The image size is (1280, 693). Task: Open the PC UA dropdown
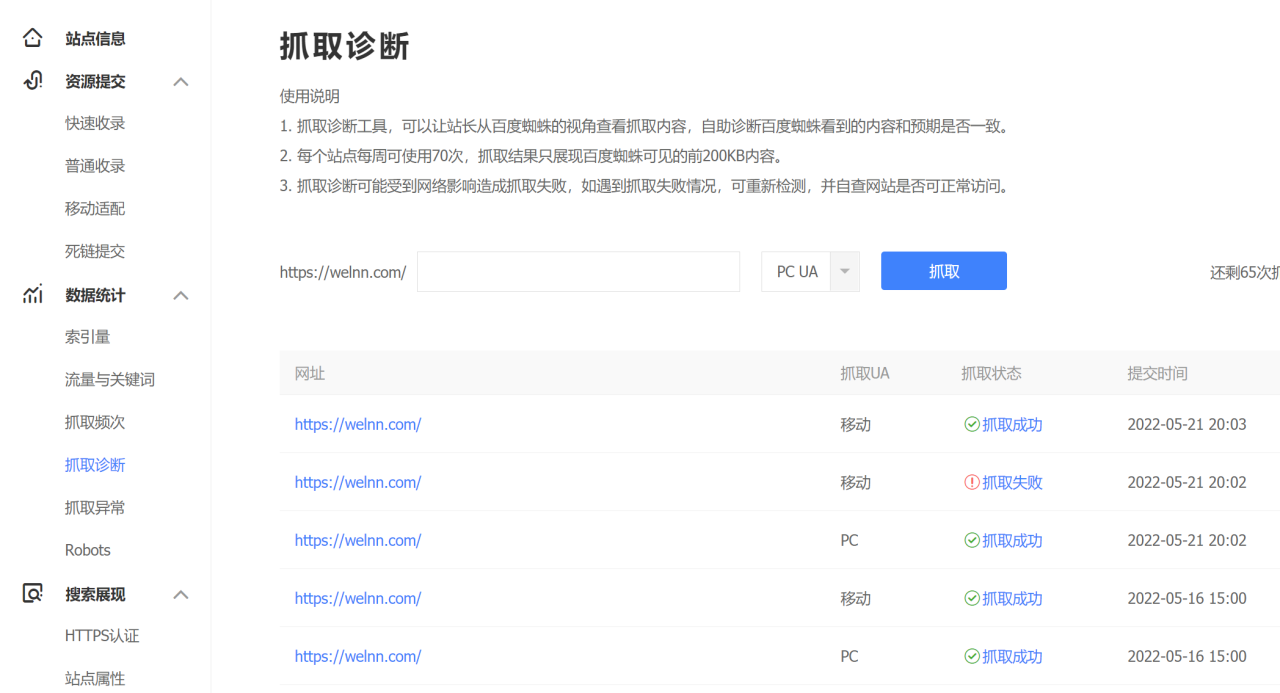tap(844, 271)
